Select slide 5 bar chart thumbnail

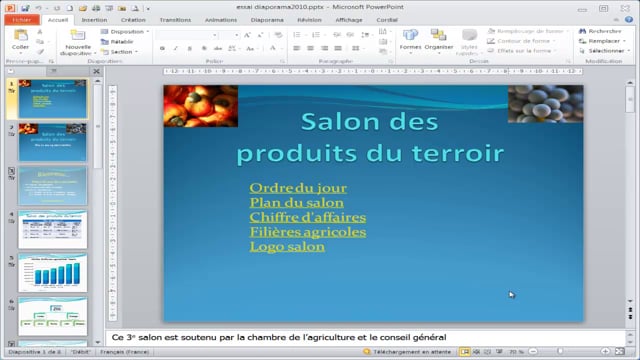(x=52, y=273)
